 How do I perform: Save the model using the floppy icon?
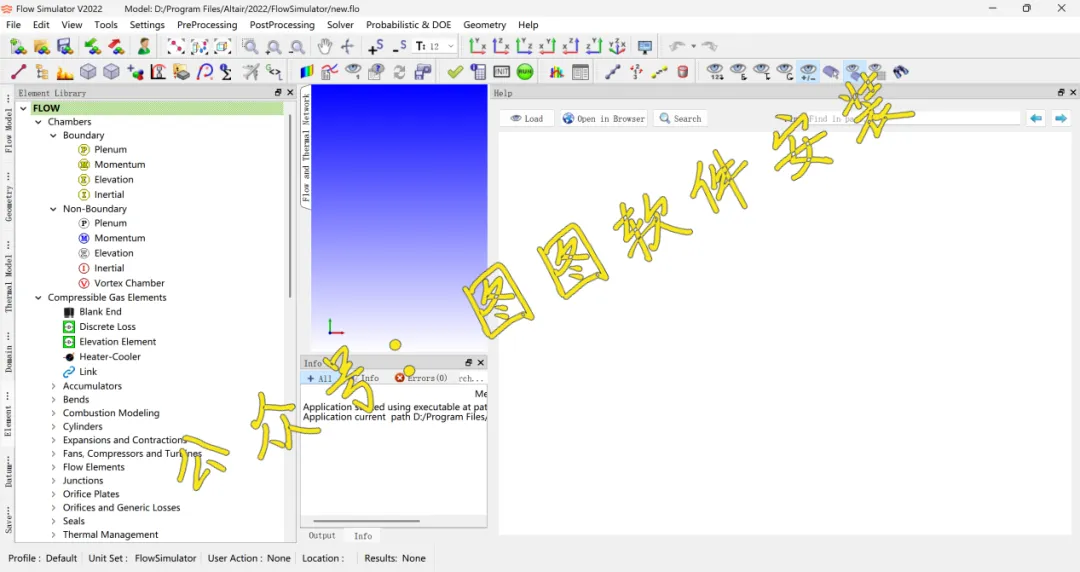click(x=65, y=47)
